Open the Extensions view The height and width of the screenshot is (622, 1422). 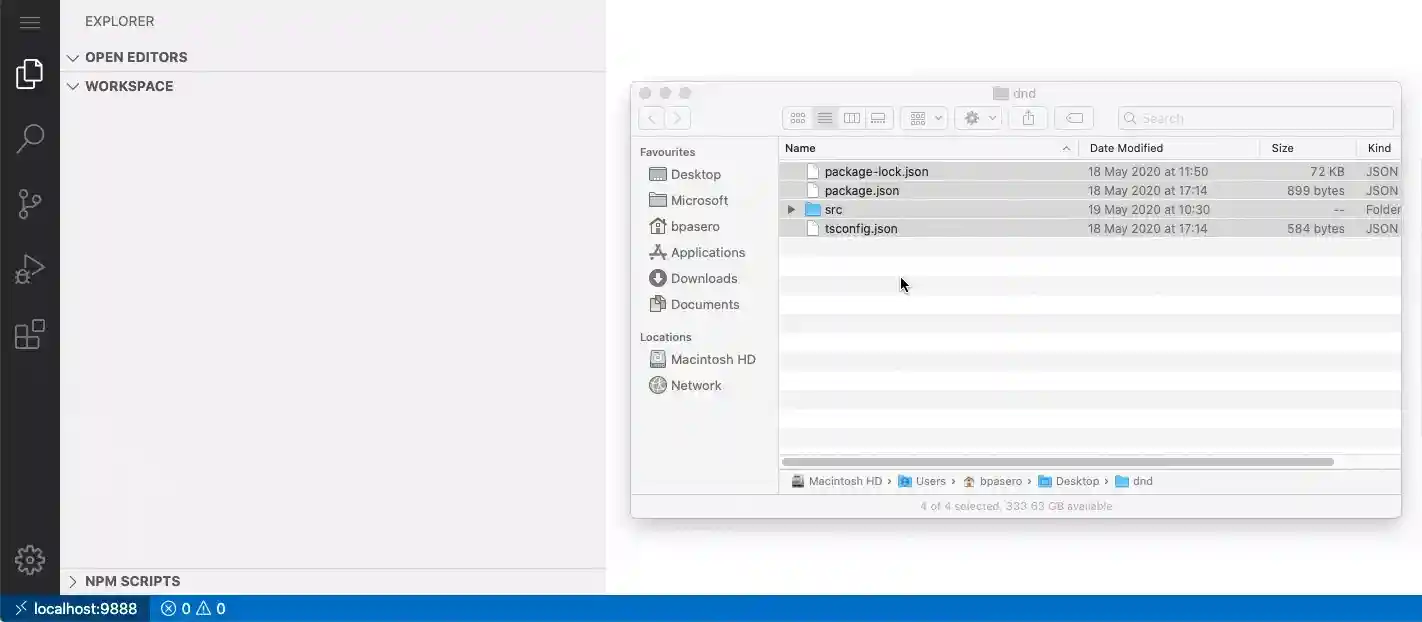coord(30,334)
